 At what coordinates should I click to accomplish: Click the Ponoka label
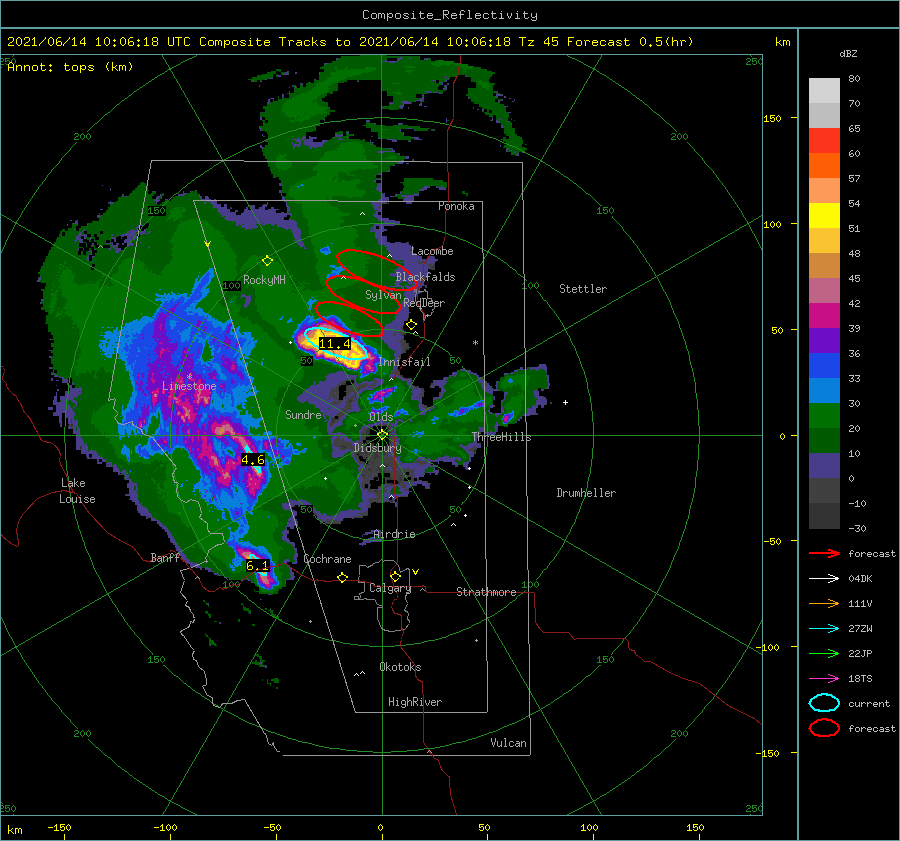456,206
